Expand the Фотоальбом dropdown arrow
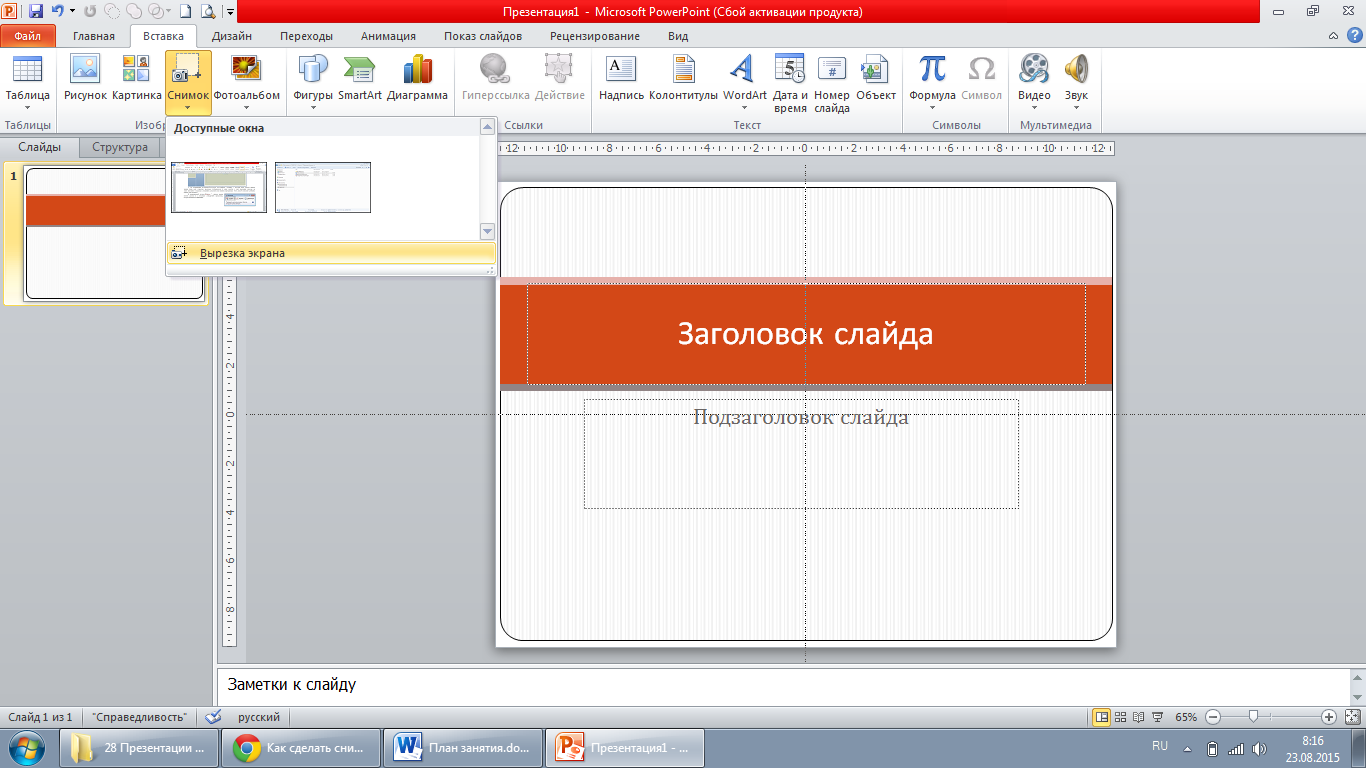1366x768 pixels. [x=246, y=108]
